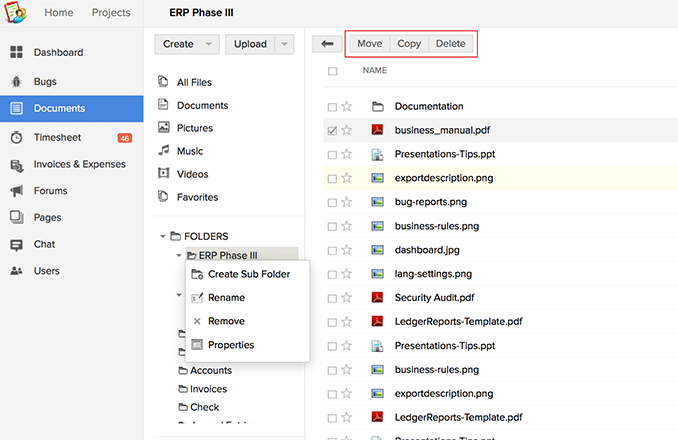Click the Chat icon in sidebar

[x=17, y=244]
